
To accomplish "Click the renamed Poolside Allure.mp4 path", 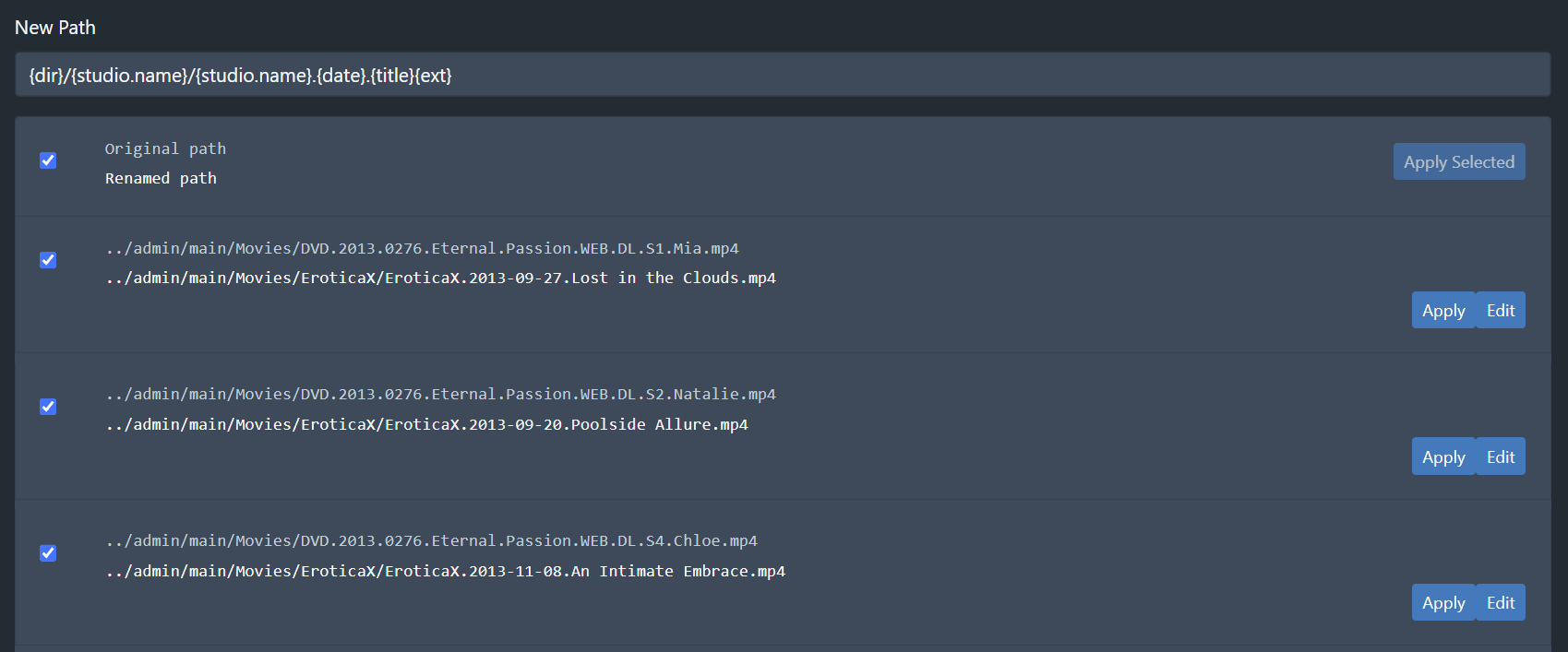I will [426, 425].
